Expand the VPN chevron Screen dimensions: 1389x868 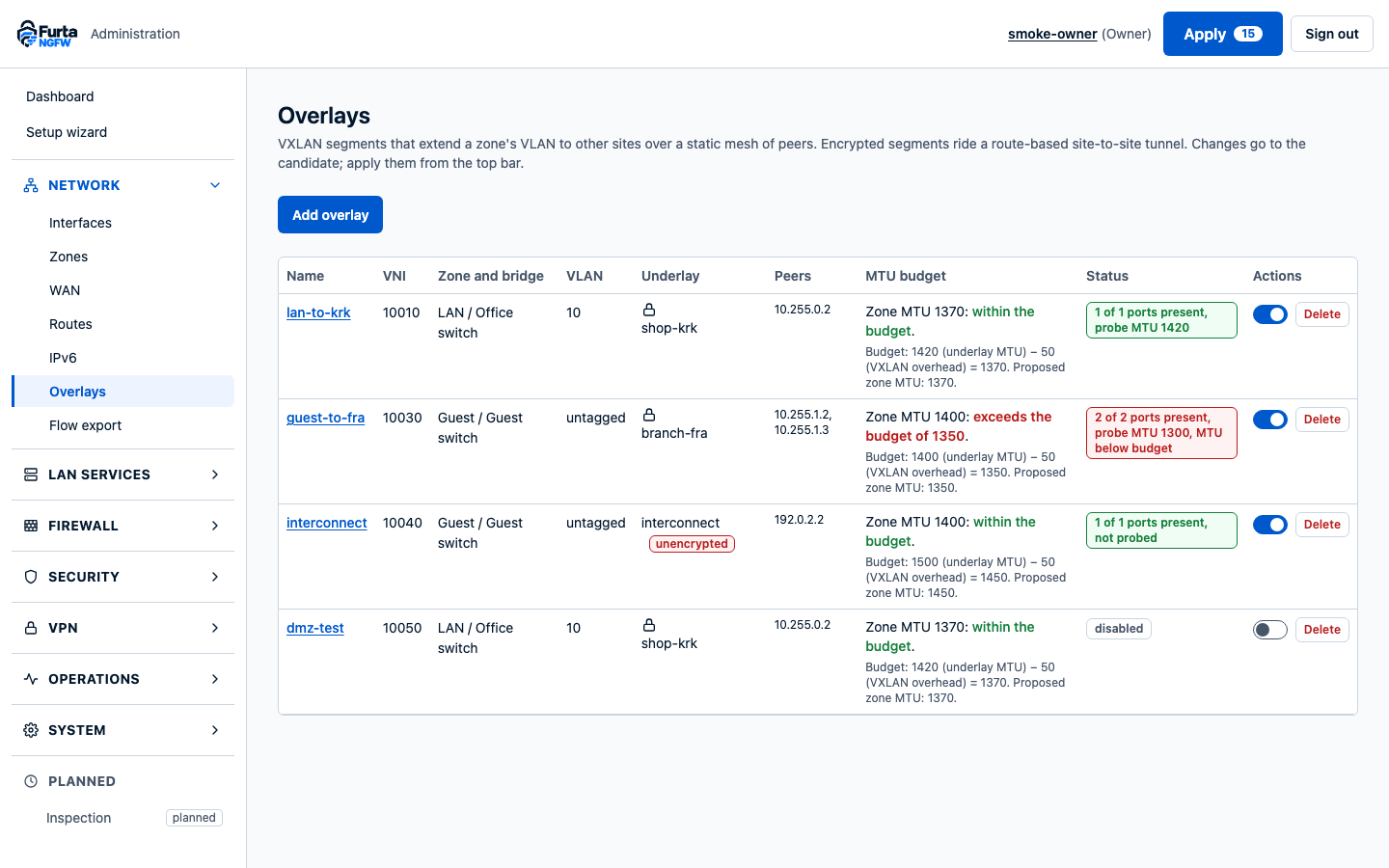coord(215,628)
